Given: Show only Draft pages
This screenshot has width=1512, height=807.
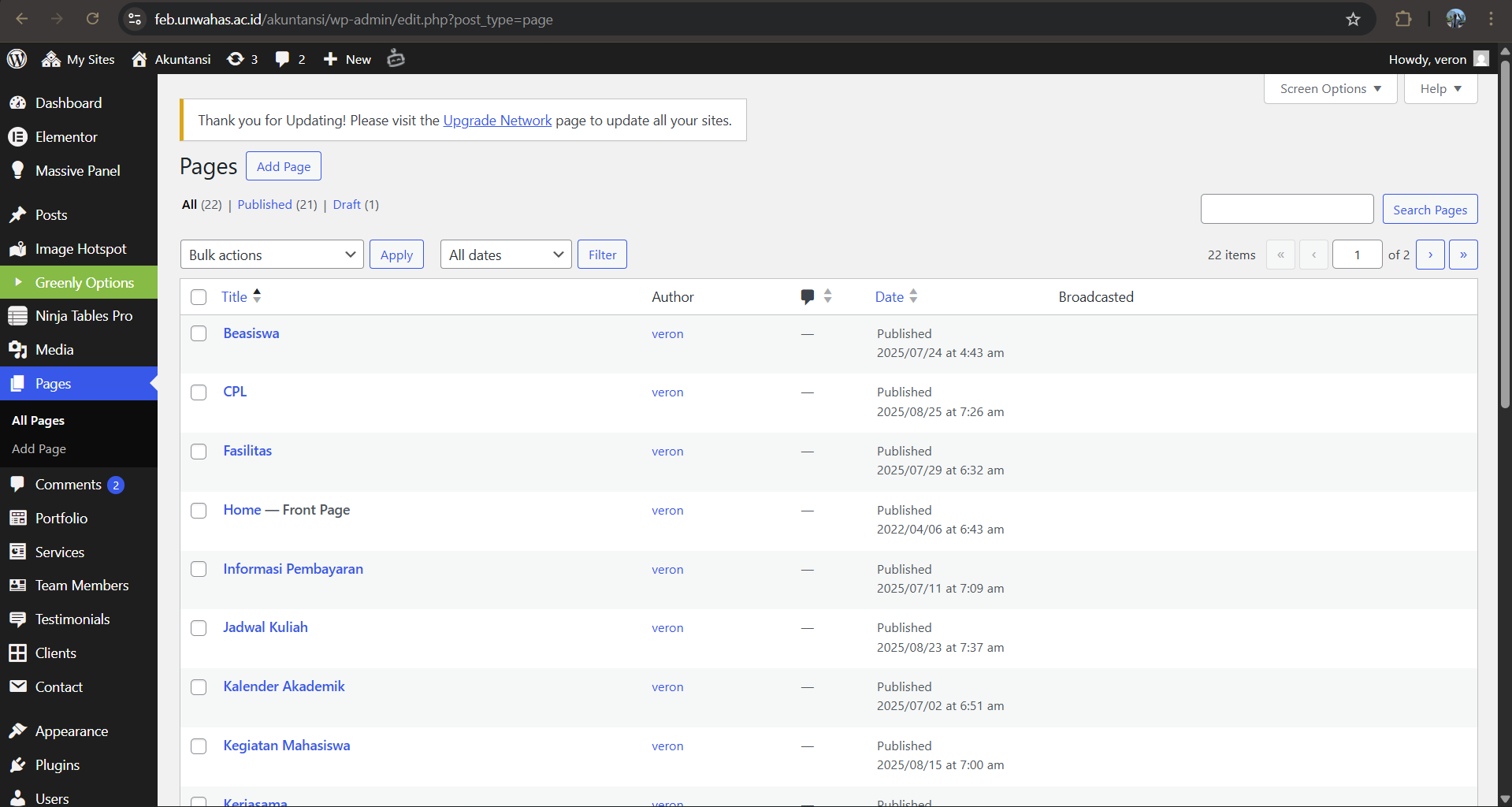Looking at the screenshot, I should coord(347,204).
